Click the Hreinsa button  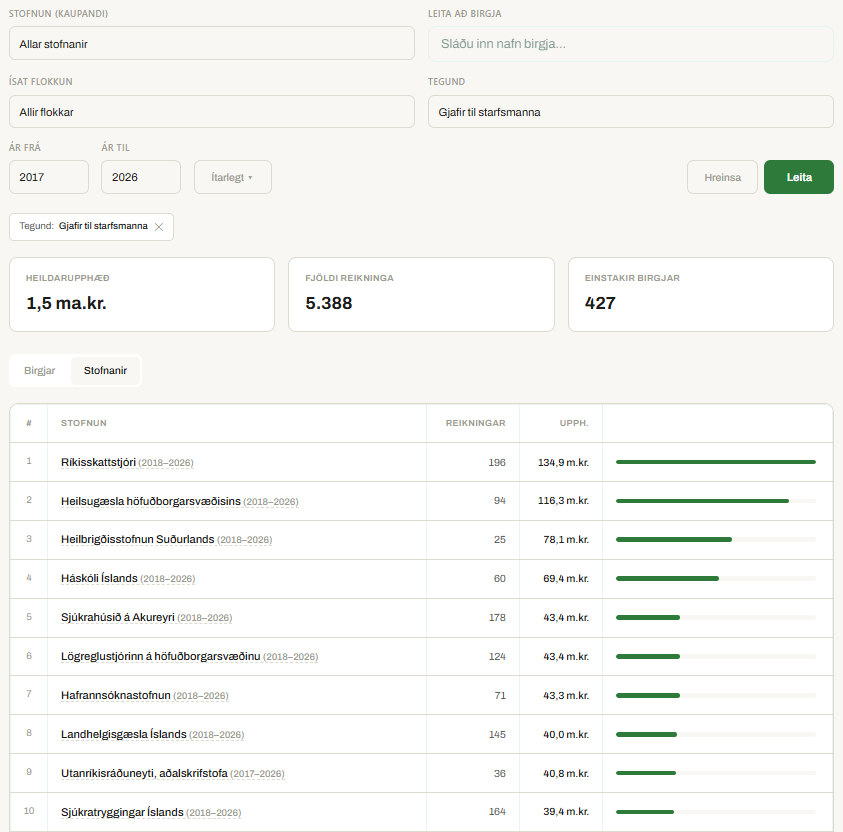[722, 177]
